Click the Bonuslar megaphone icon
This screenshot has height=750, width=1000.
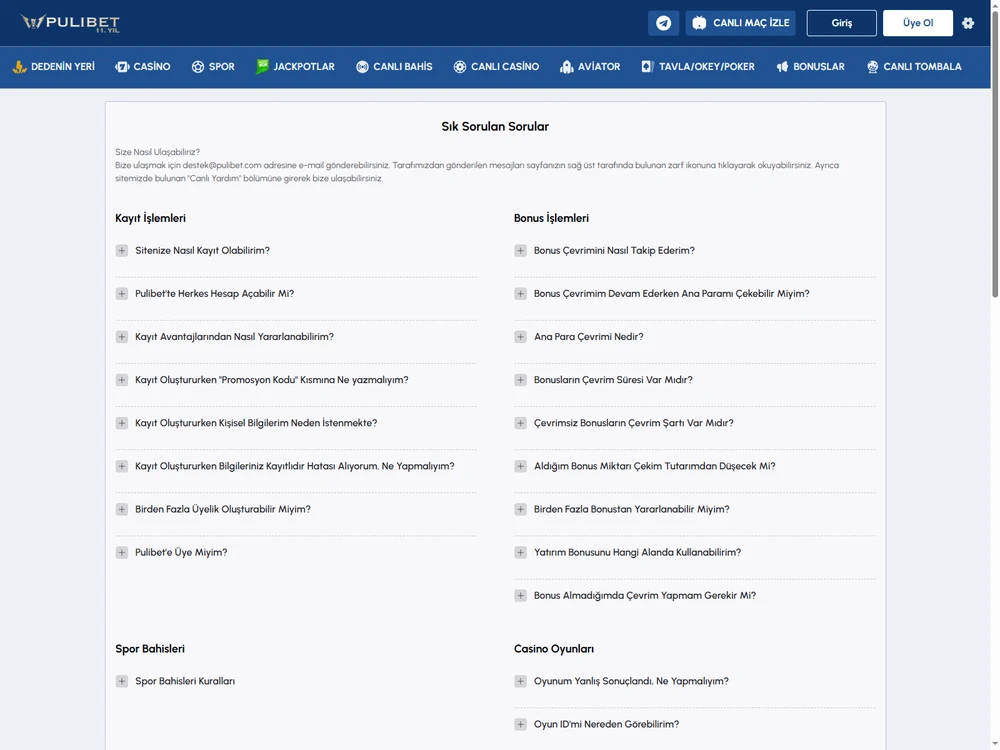coord(782,67)
